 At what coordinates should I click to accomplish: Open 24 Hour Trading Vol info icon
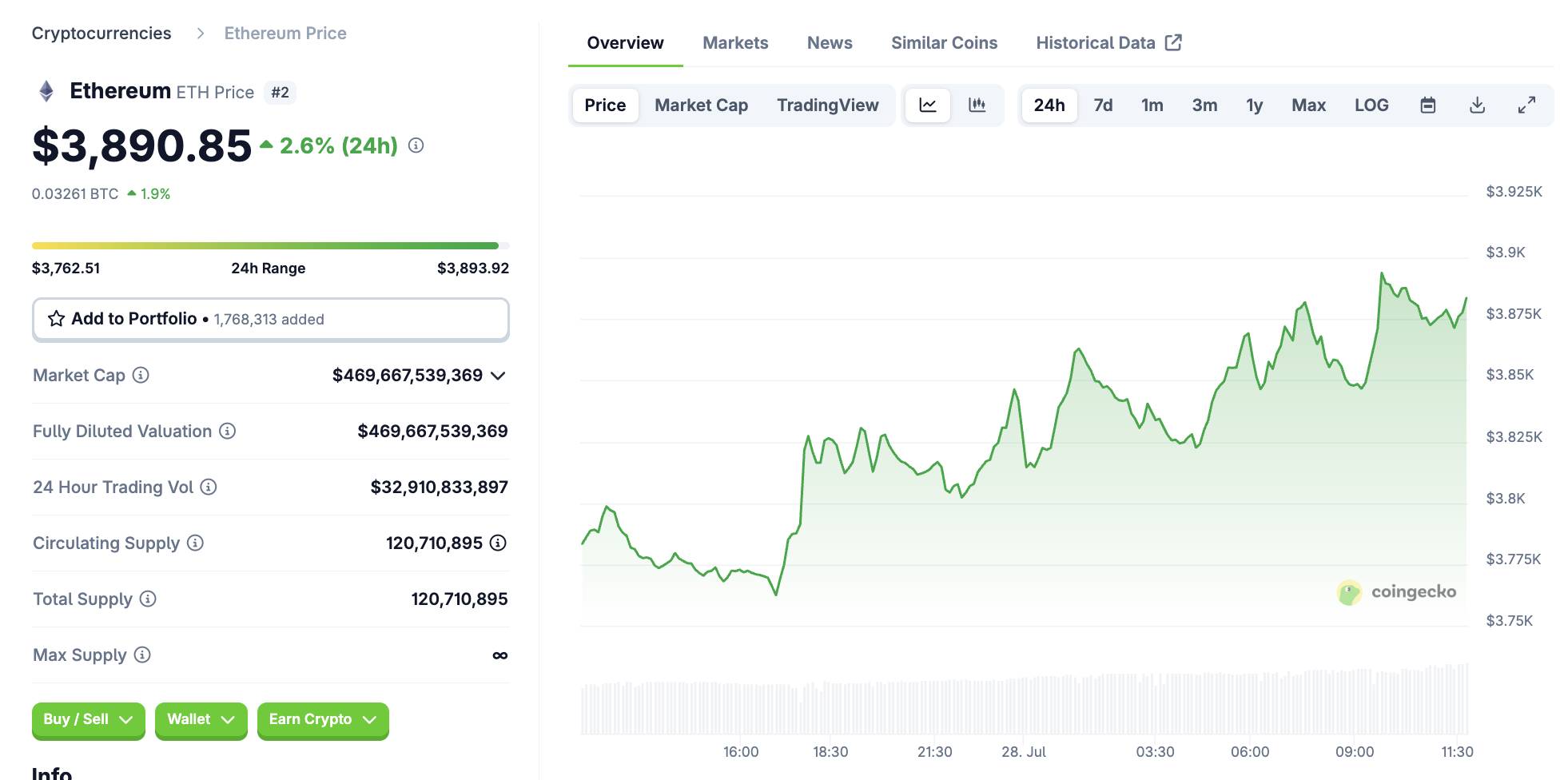[209, 487]
